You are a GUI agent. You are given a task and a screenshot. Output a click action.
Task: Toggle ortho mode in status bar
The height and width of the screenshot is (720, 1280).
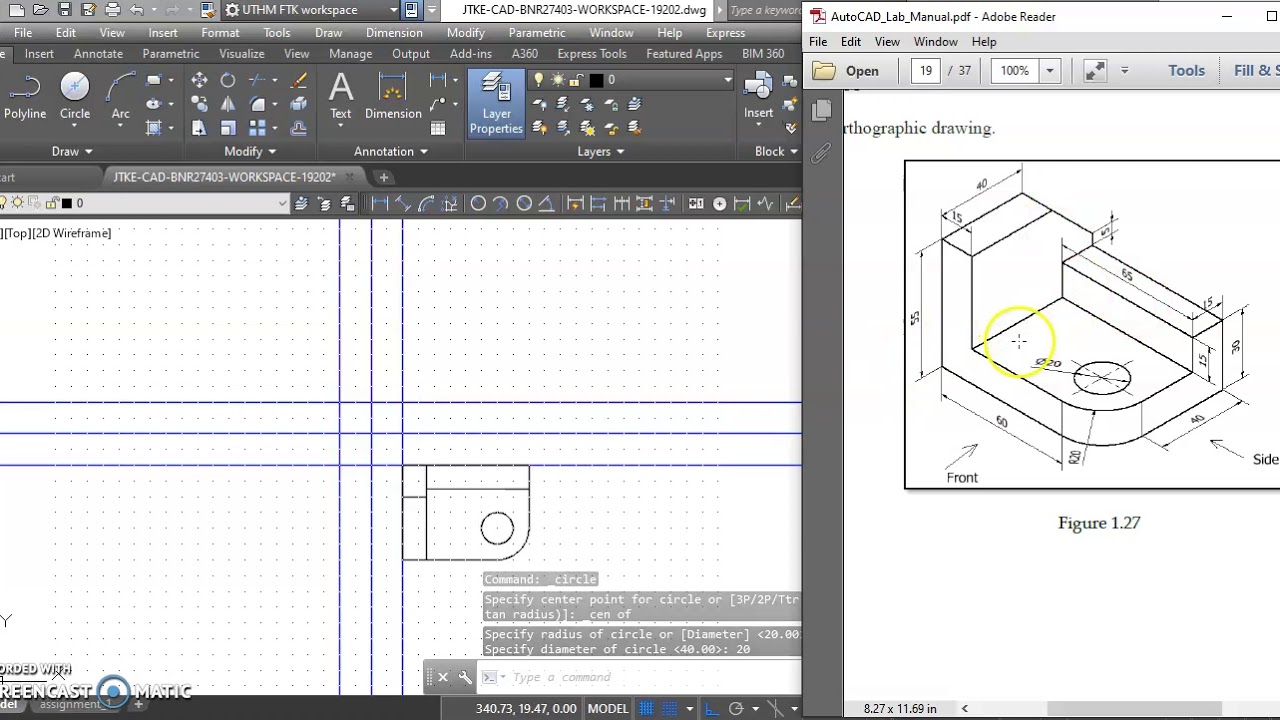(x=711, y=709)
